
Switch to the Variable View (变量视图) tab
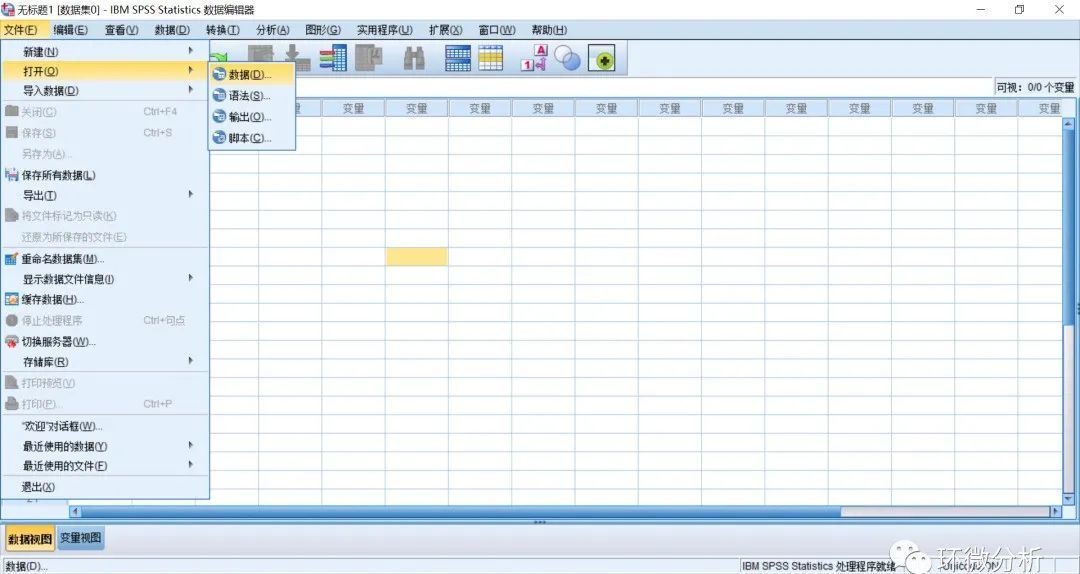pyautogui.click(x=81, y=538)
